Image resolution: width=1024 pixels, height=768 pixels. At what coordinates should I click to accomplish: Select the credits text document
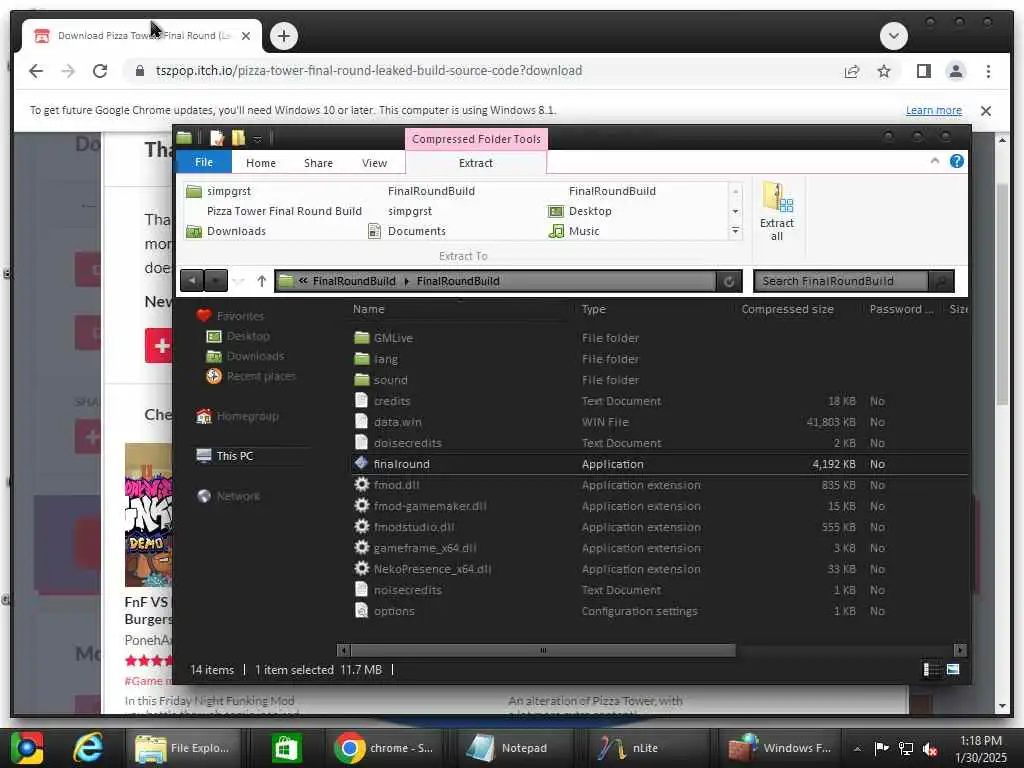coord(391,401)
